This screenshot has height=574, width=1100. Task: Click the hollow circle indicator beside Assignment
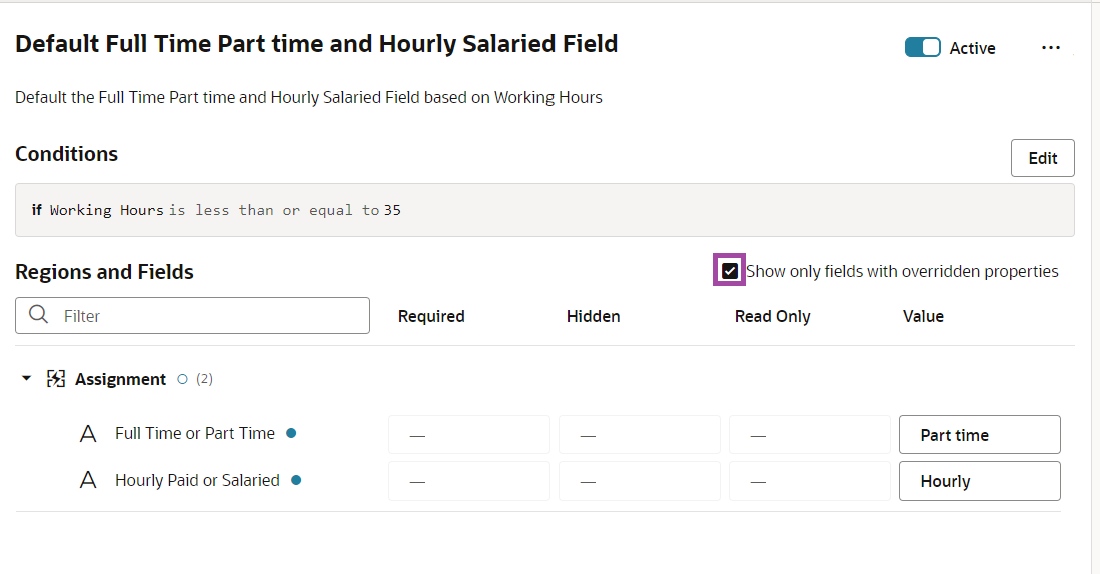(x=182, y=379)
